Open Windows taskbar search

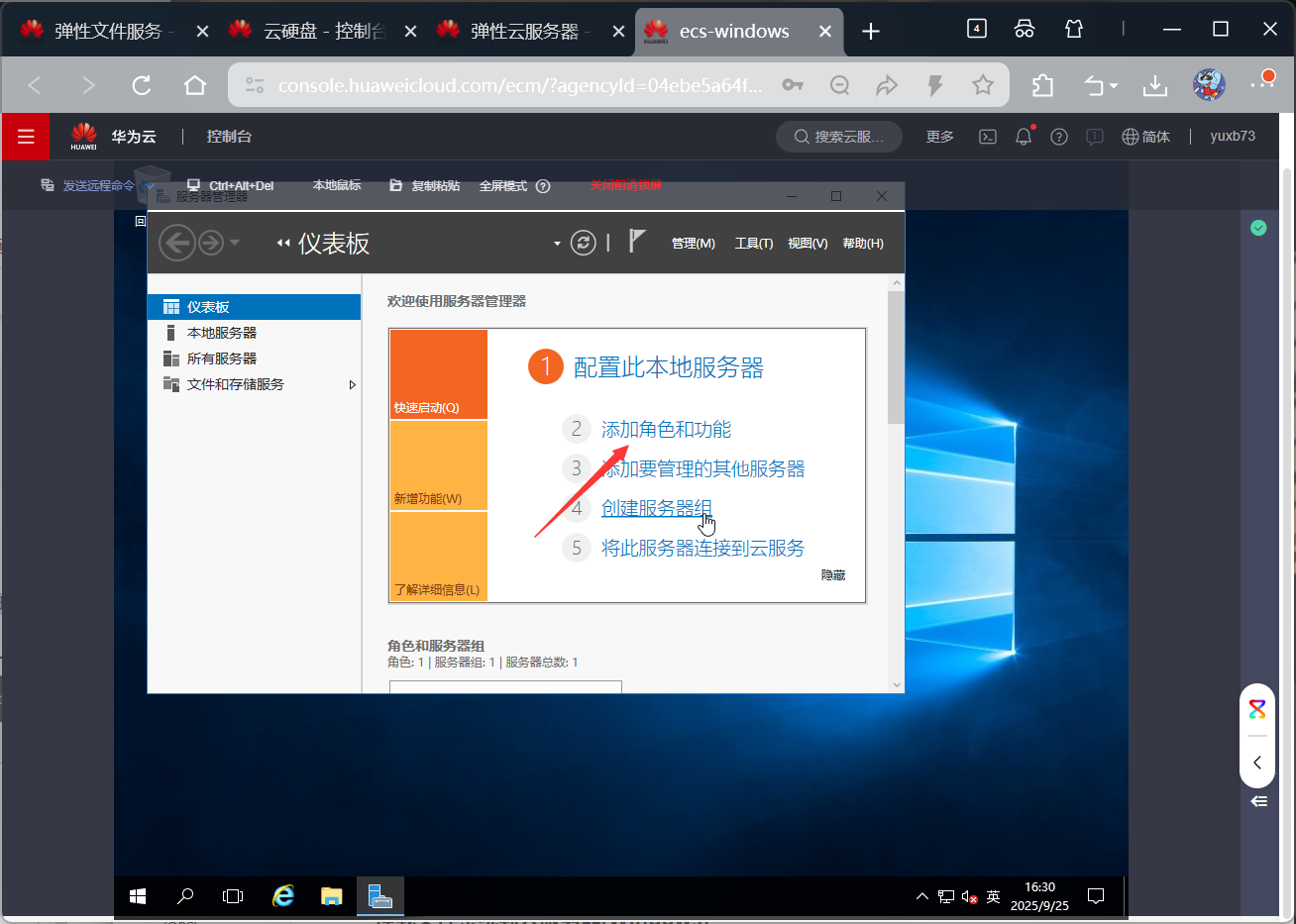pos(185,896)
